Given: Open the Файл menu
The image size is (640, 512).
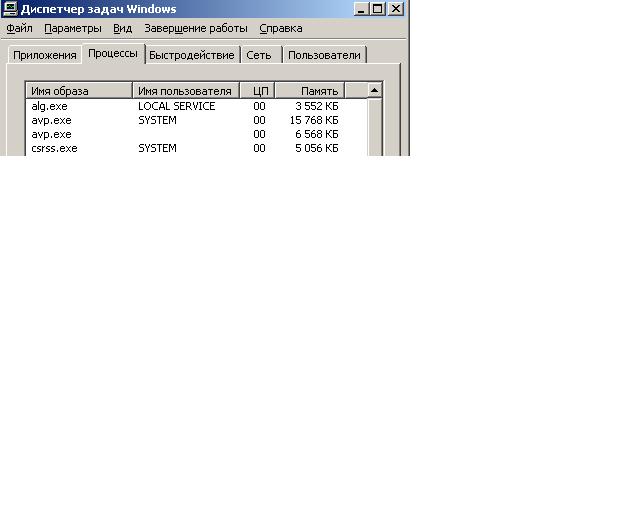Looking at the screenshot, I should [20, 28].
